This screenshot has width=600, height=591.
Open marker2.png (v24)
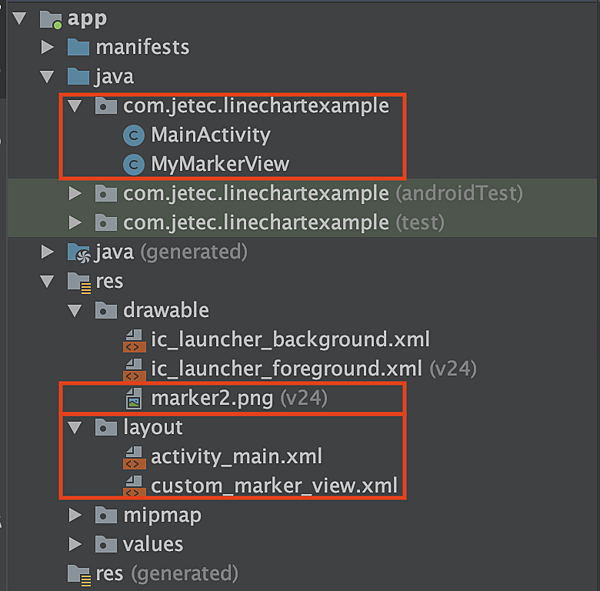pos(239,398)
